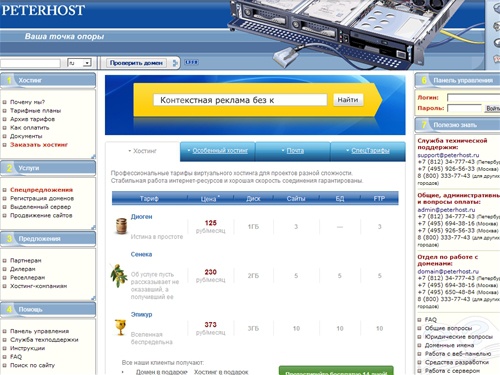
Task: Open the Сенека tariff link
Action: tap(141, 254)
